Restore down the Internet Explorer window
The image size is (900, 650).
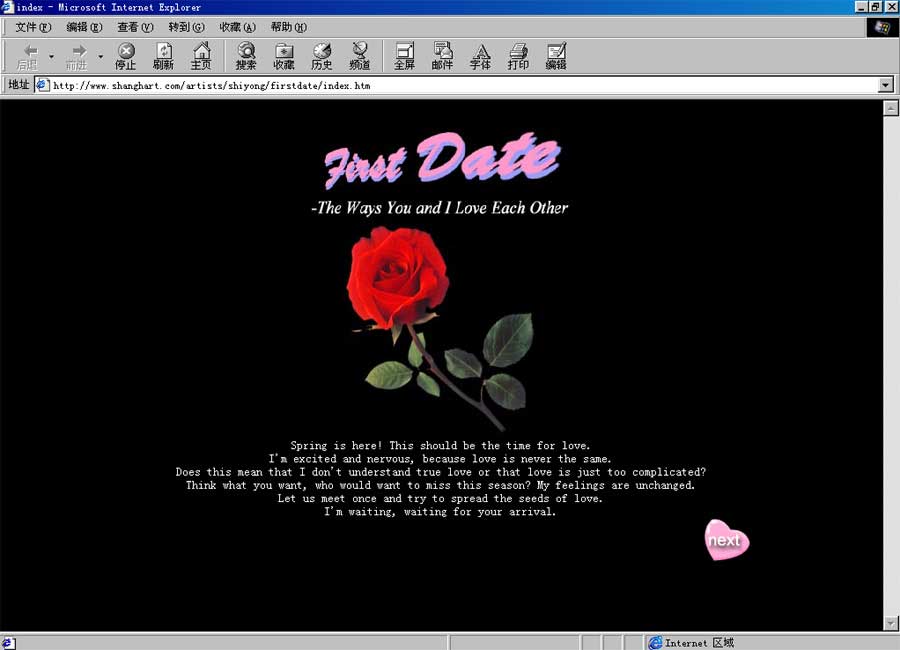pyautogui.click(x=875, y=7)
